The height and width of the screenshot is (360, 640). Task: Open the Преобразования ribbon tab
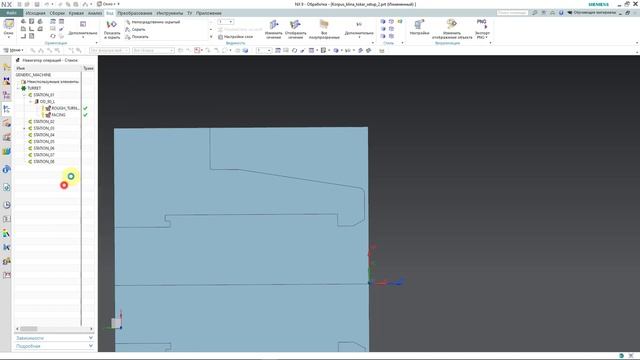(135, 13)
